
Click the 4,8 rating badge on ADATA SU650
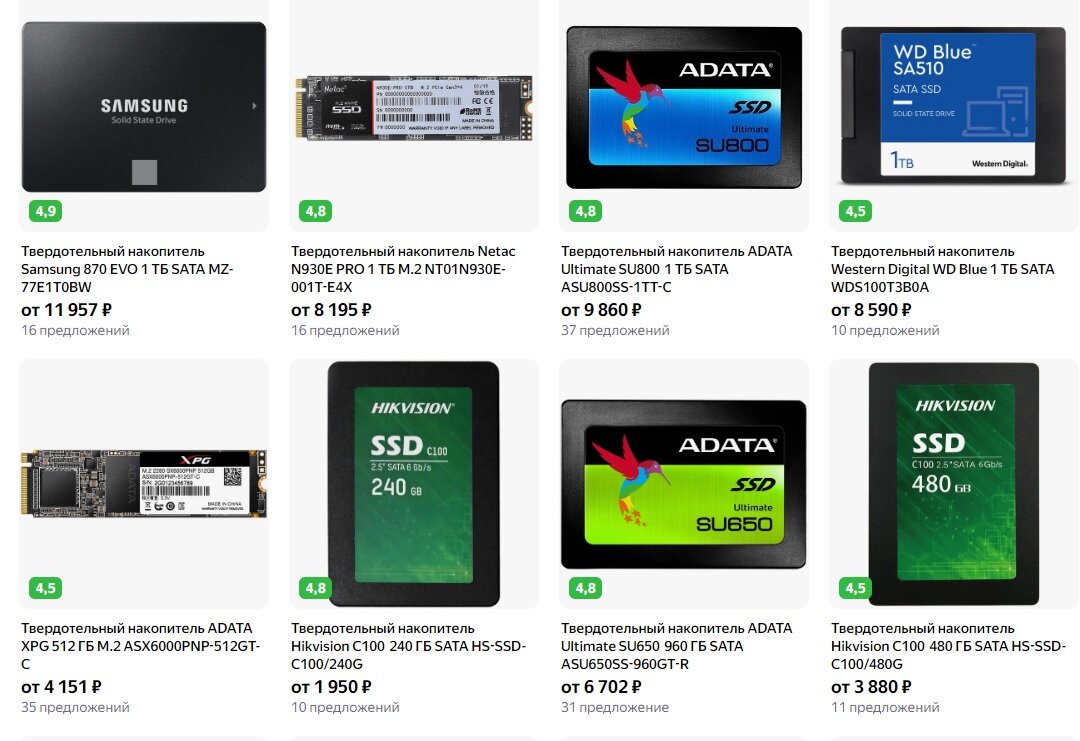pos(585,587)
